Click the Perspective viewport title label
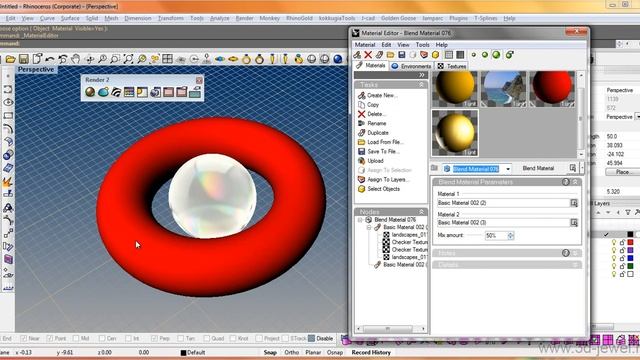The width and height of the screenshot is (640, 360). coord(36,69)
